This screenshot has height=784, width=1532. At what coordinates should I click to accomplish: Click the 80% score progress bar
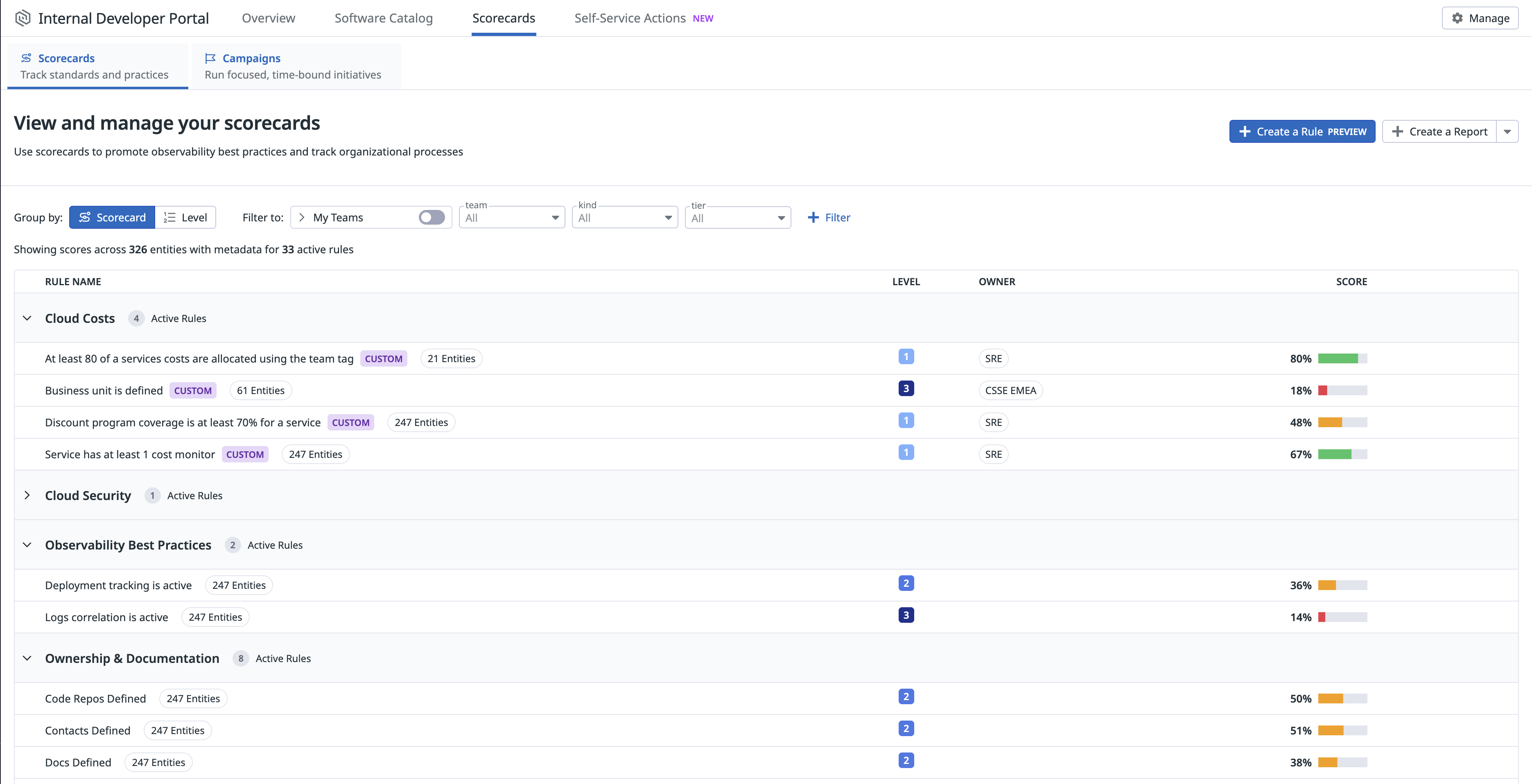point(1342,358)
